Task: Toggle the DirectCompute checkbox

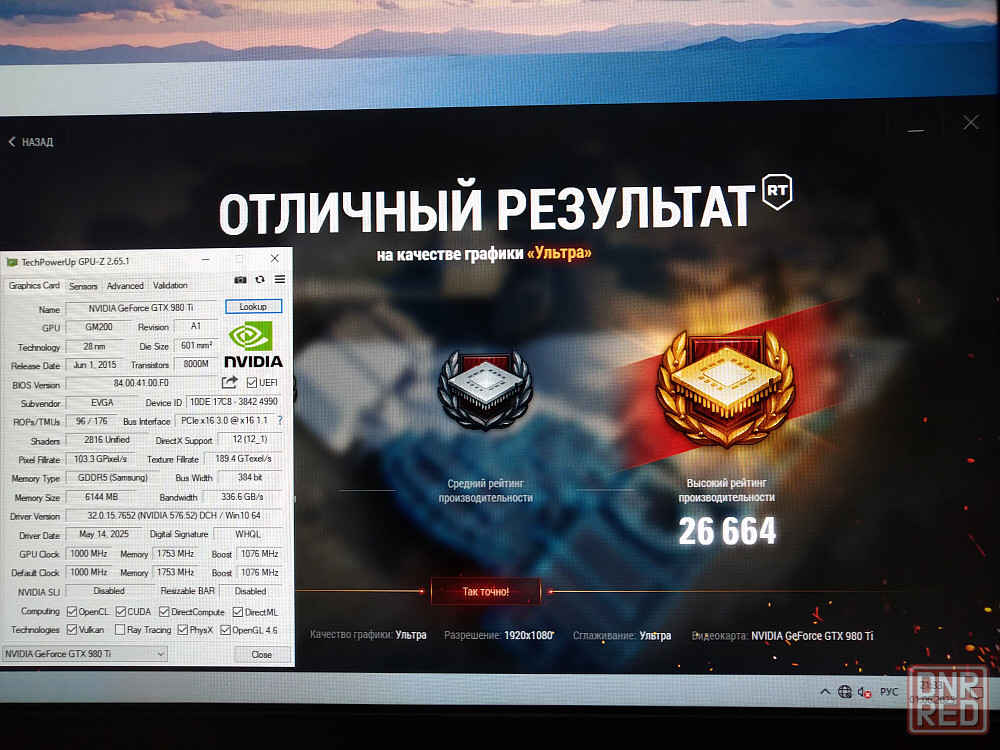Action: click(x=164, y=612)
